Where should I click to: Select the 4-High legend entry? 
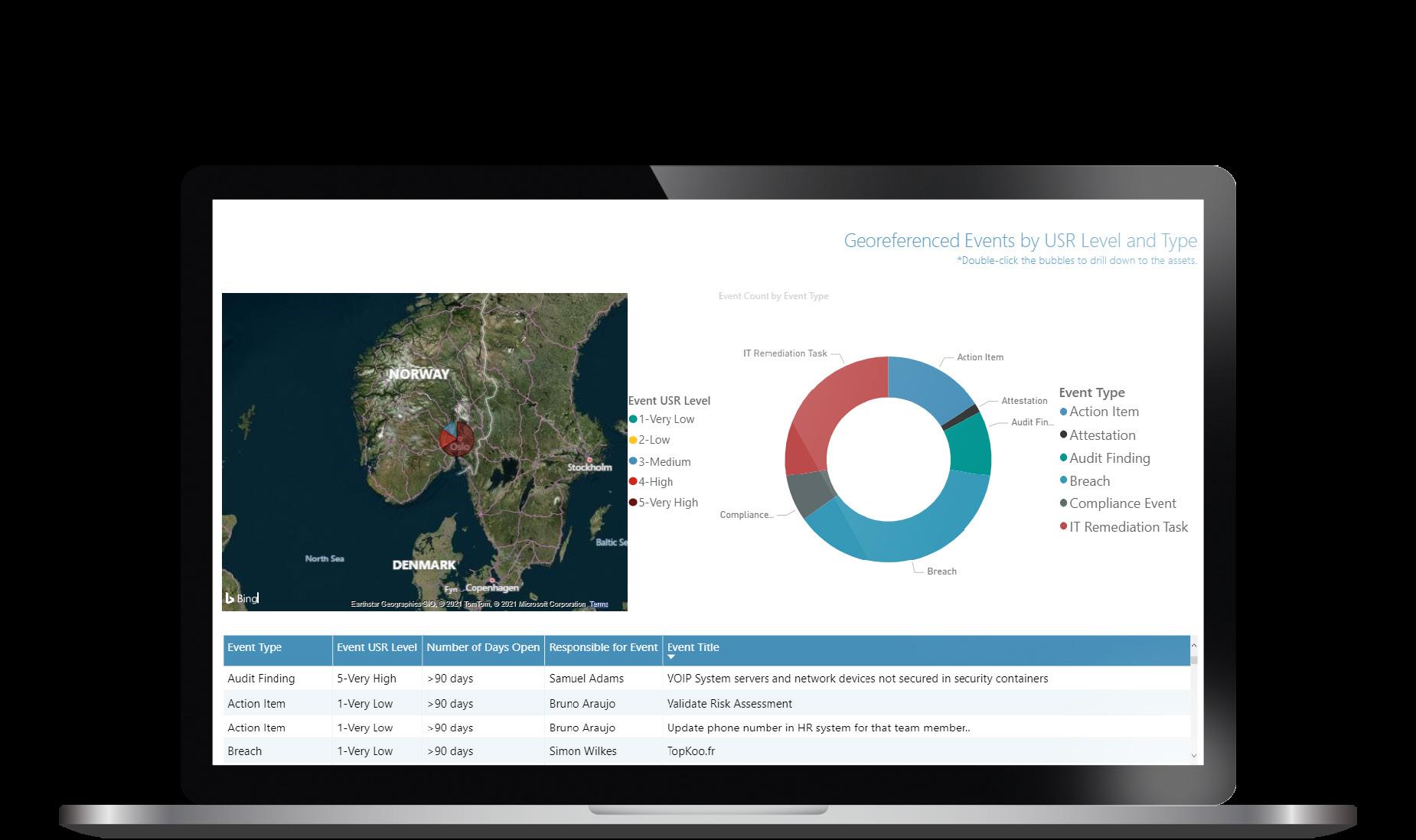(651, 482)
